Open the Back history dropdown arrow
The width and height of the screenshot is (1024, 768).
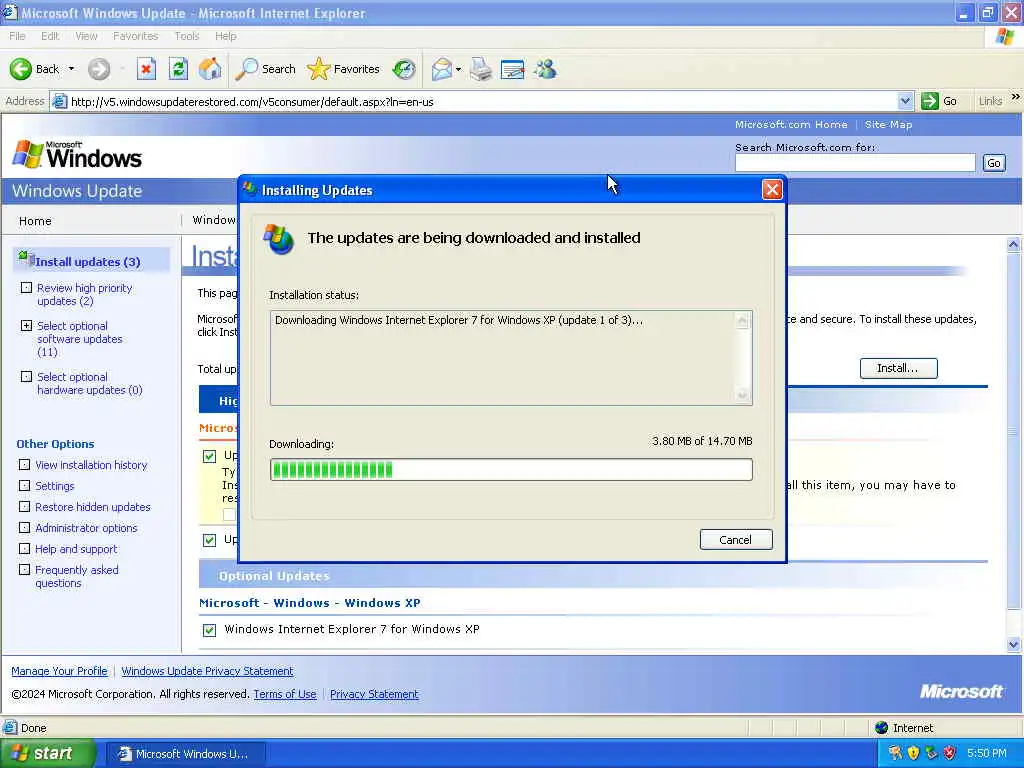click(71, 69)
